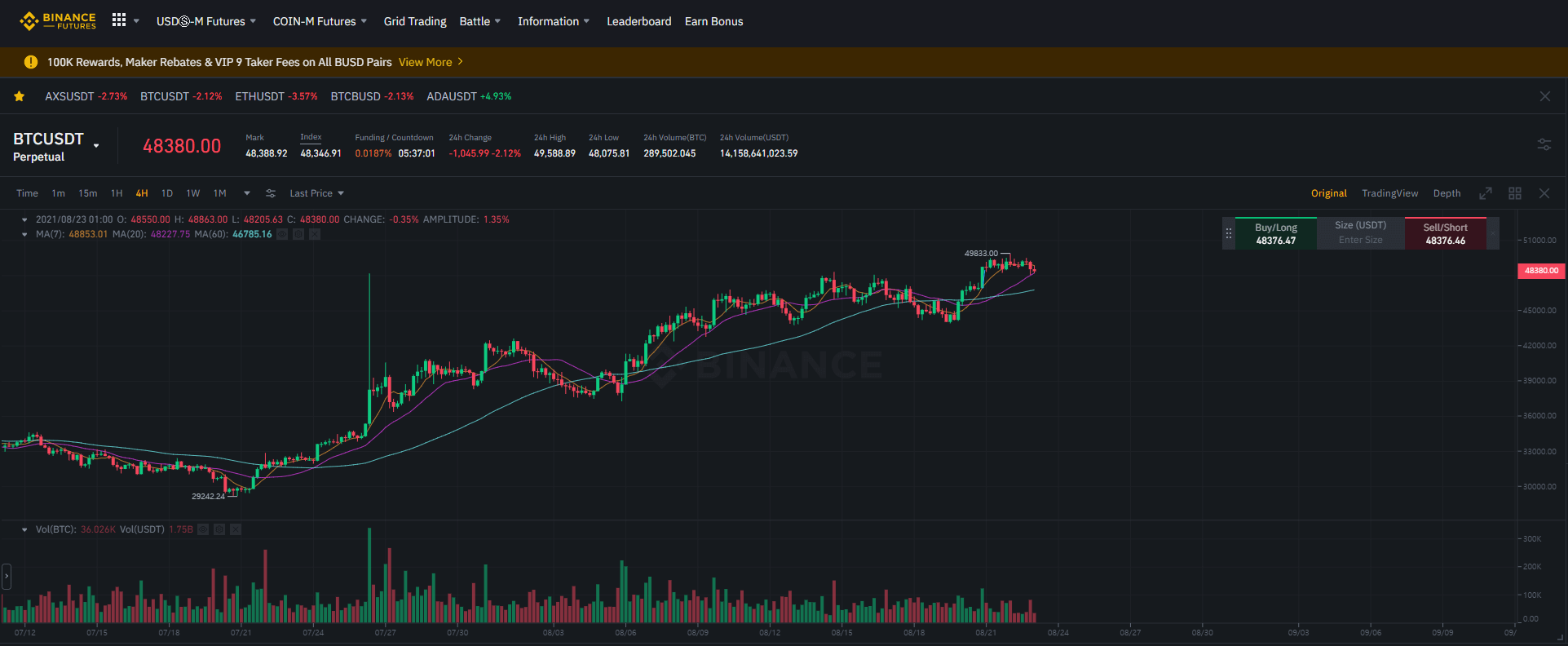
Task: Switch to the Depth chart tab
Action: point(1447,193)
